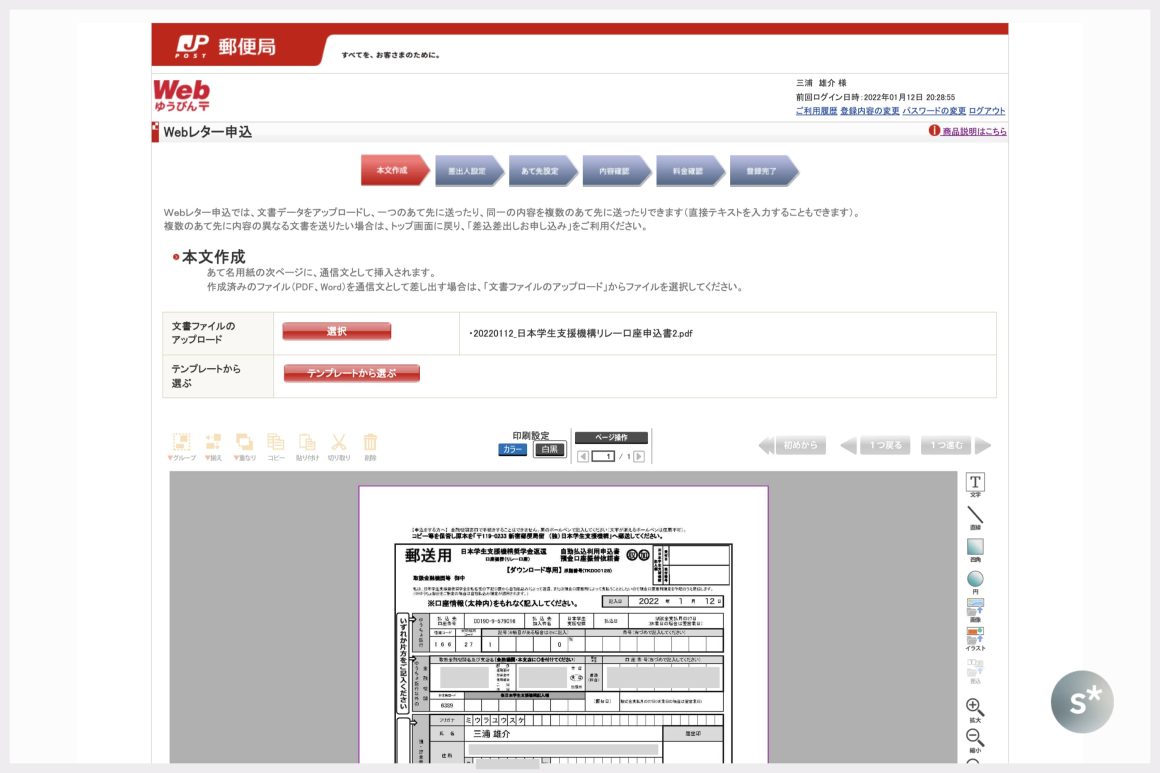Screen dimensions: 1160x773
Task: Switch print setting to 白黒
Action: tap(548, 450)
